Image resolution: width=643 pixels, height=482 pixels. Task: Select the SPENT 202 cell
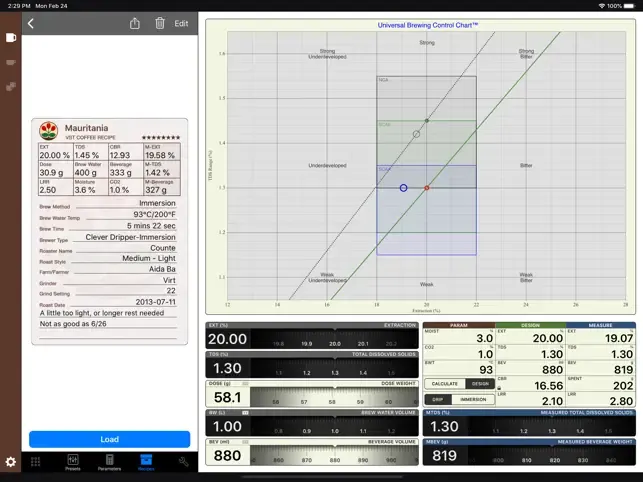point(601,384)
